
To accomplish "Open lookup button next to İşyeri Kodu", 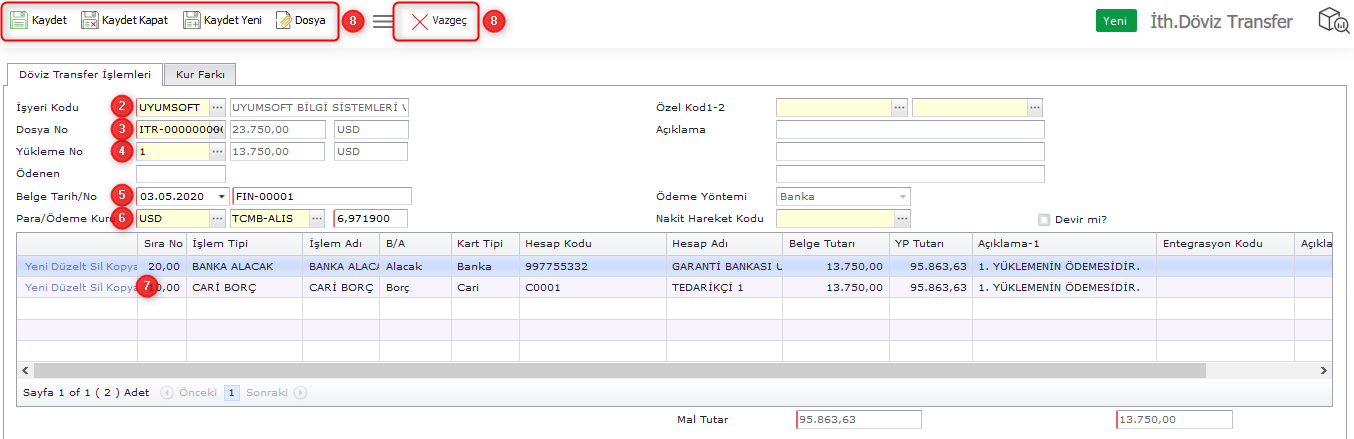I will [218, 107].
